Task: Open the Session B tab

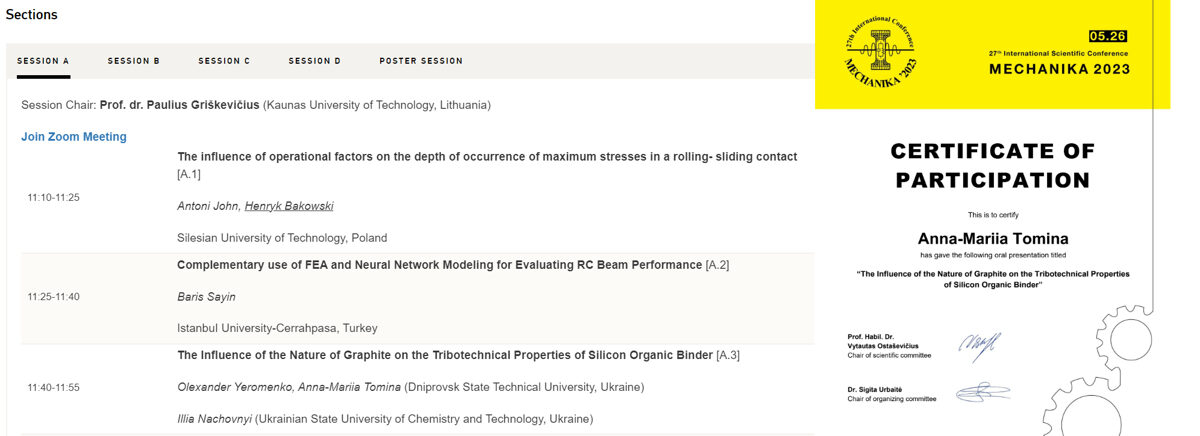Action: (134, 61)
